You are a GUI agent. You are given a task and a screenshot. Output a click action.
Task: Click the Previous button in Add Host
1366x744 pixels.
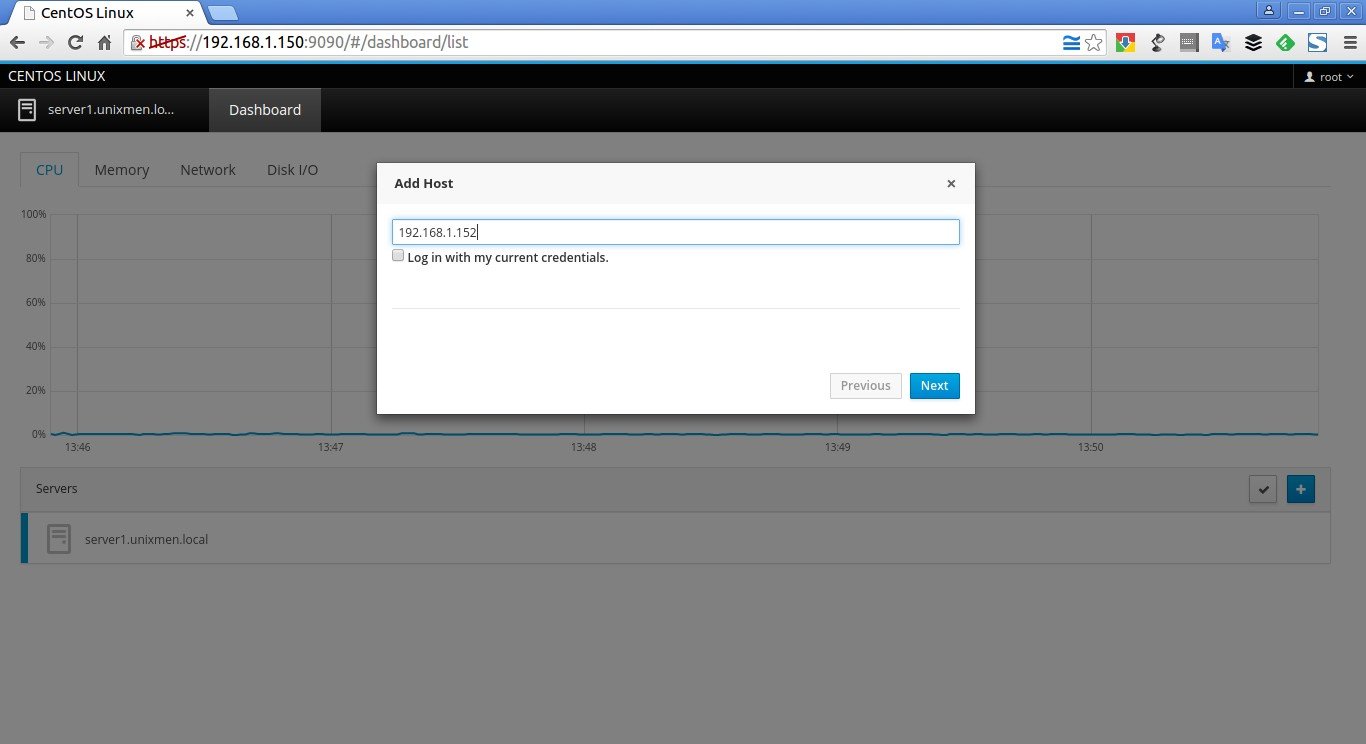coord(866,386)
